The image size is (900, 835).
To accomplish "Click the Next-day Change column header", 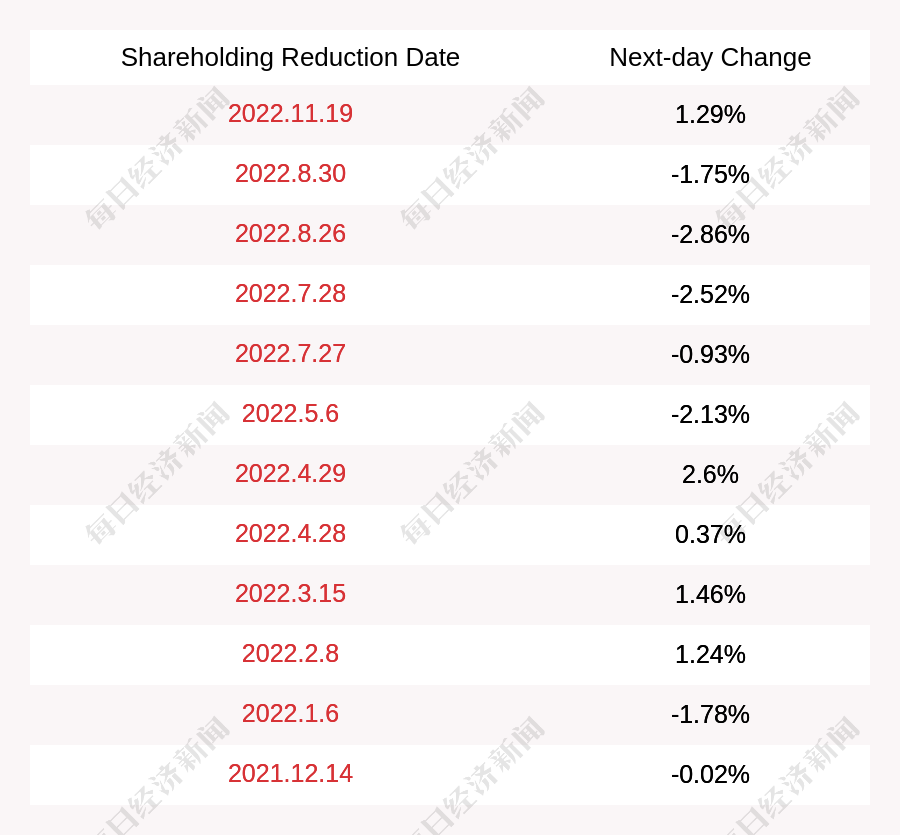I will [710, 57].
